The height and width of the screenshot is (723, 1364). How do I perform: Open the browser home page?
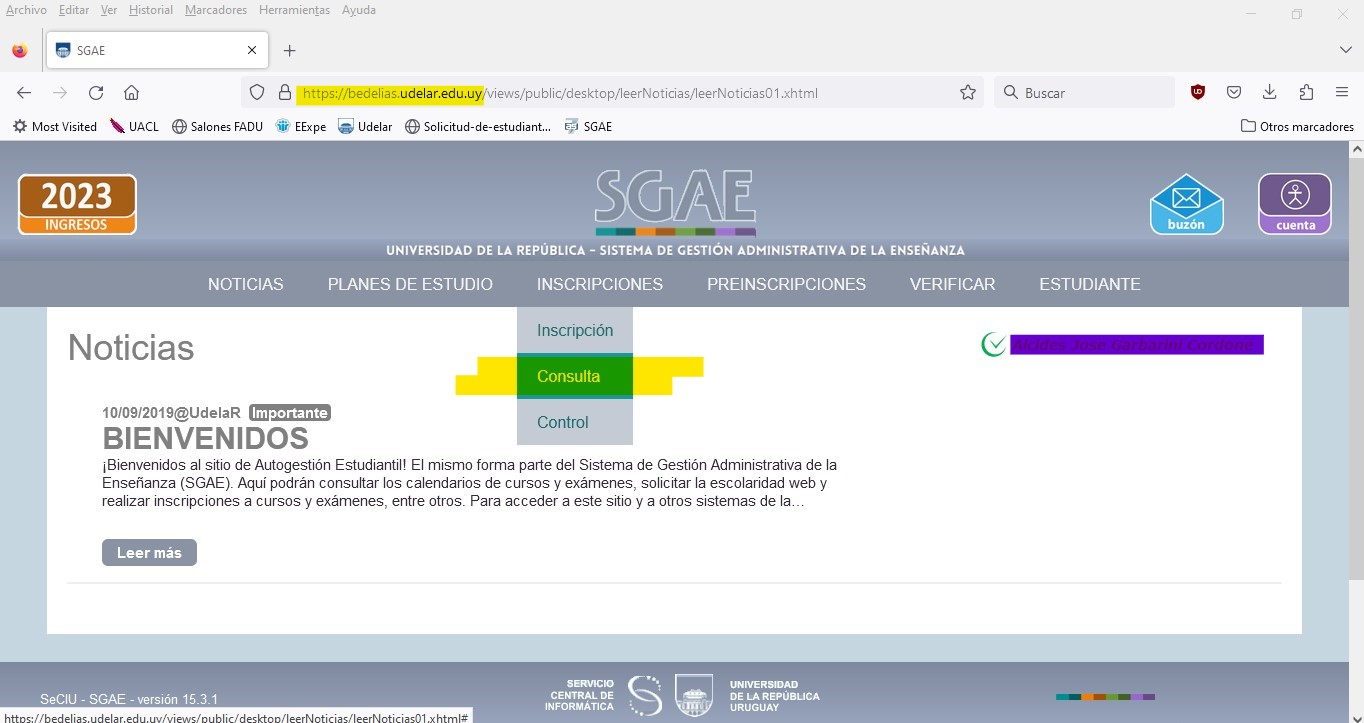click(x=131, y=93)
